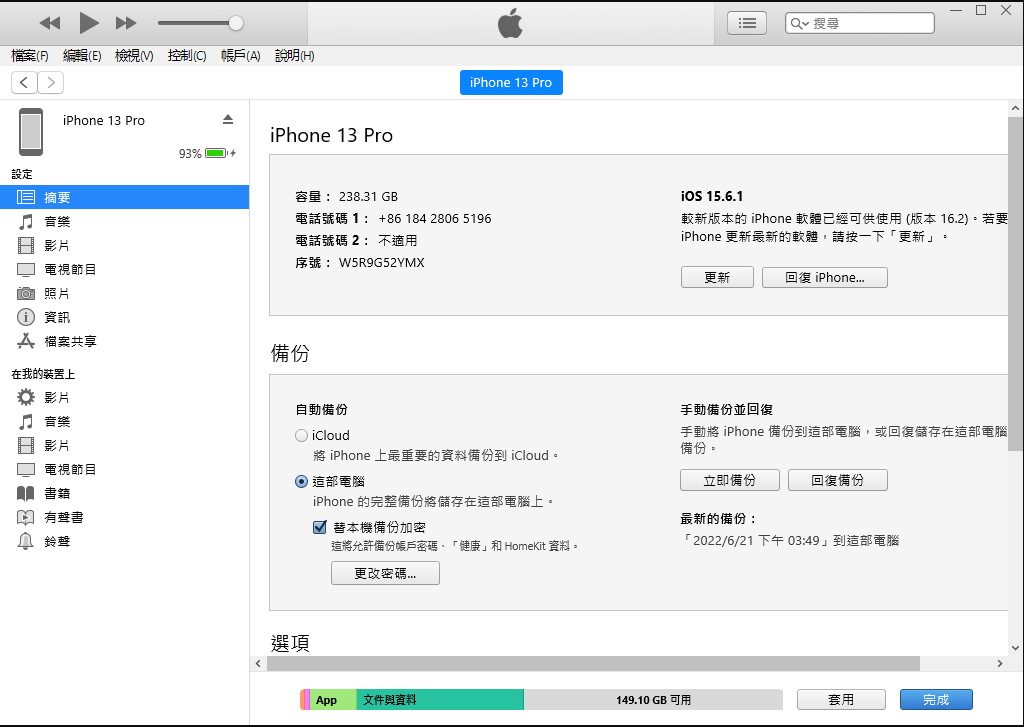Select the 這部電腦 backup radio button
The height and width of the screenshot is (727, 1024).
point(302,481)
